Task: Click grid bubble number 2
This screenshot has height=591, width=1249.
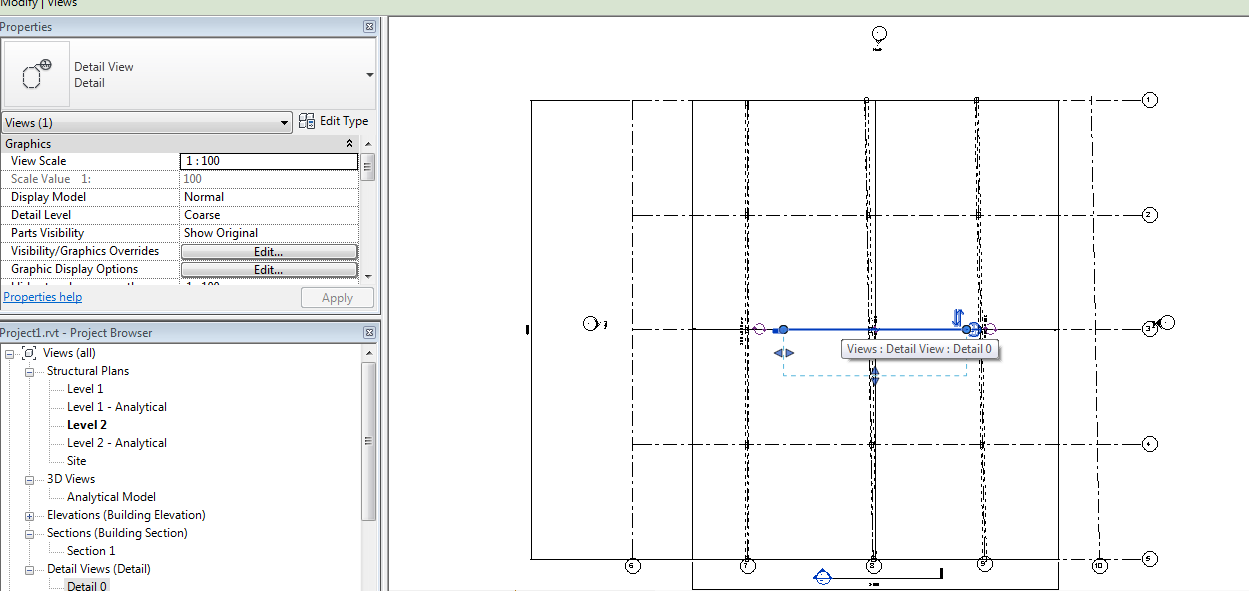Action: click(1150, 215)
